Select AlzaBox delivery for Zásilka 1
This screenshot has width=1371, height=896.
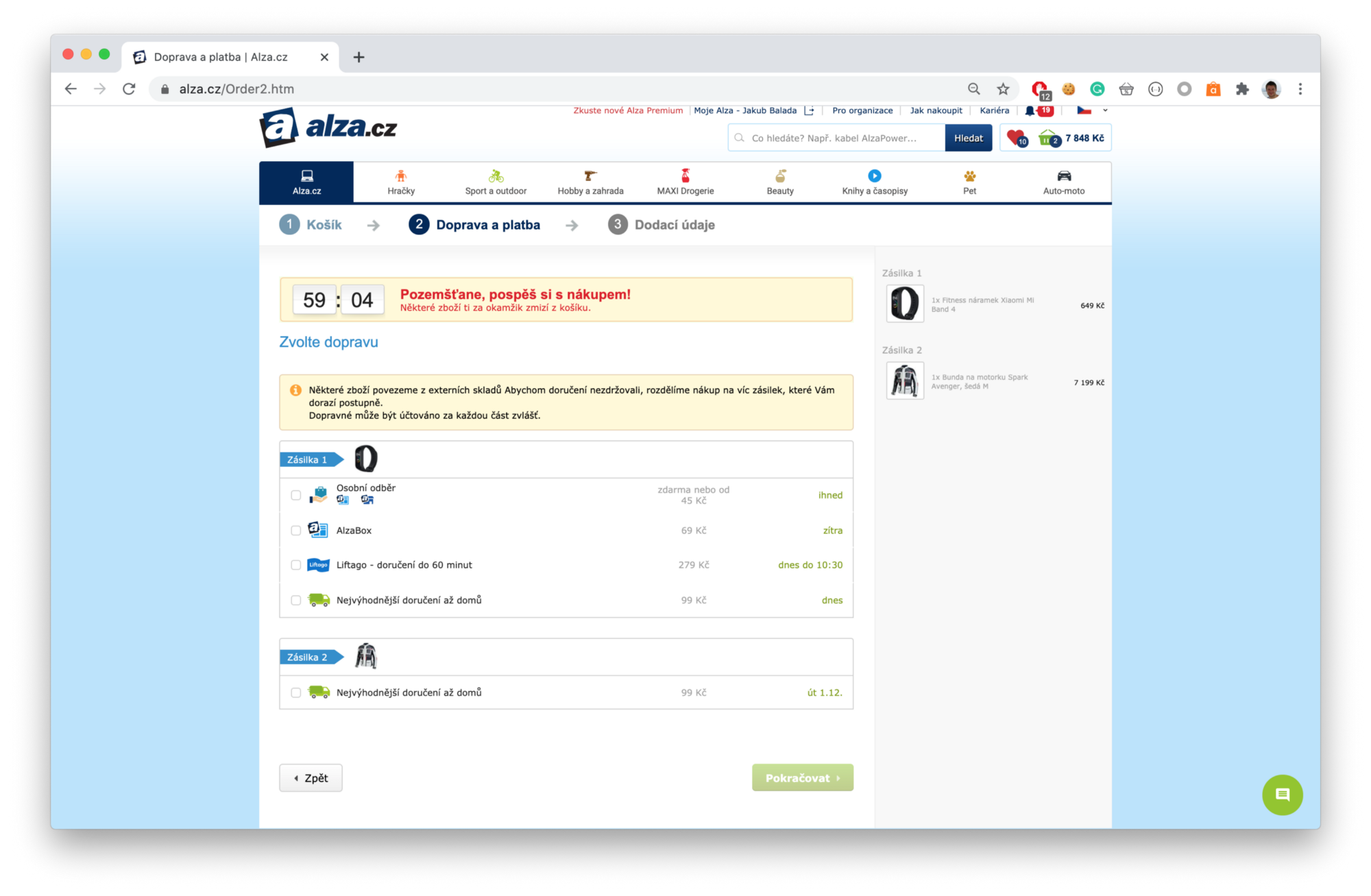coord(295,530)
